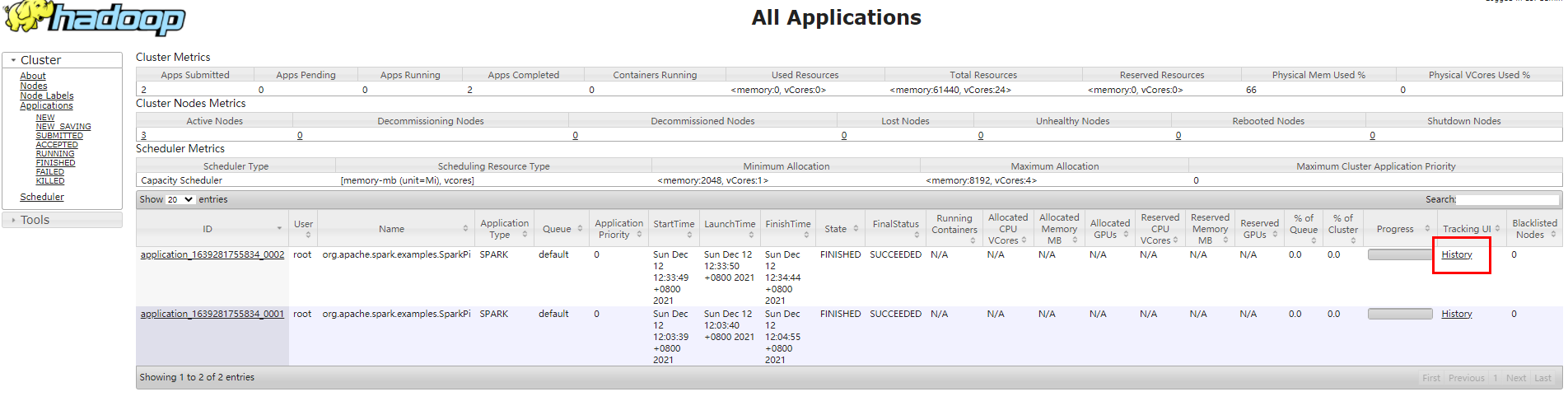Filter applications by ACCEPTED state
This screenshot has width=1568, height=401.
pos(57,145)
